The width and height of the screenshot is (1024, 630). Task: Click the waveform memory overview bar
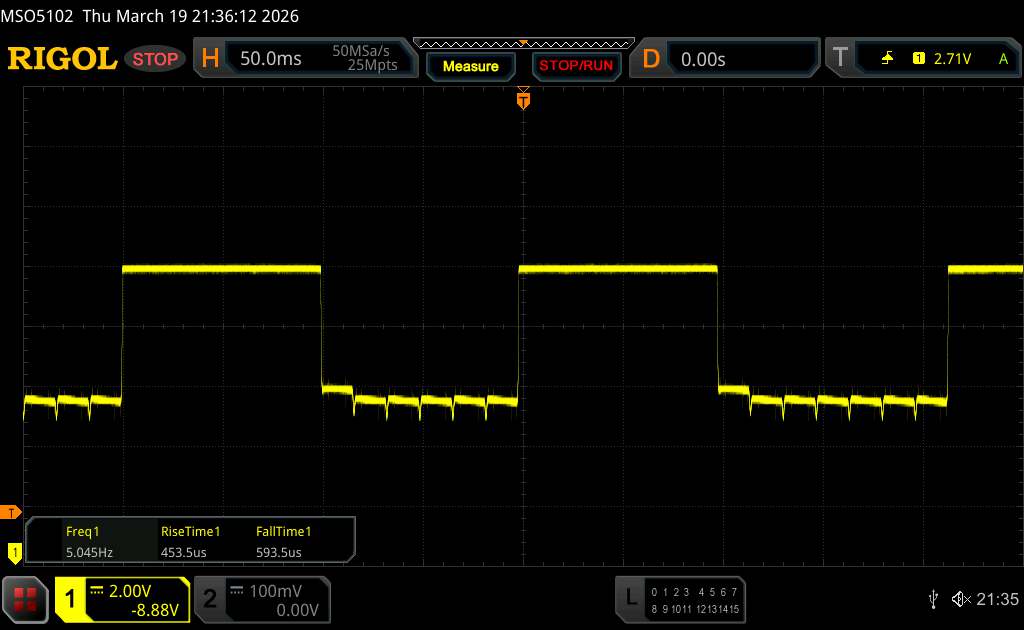523,43
